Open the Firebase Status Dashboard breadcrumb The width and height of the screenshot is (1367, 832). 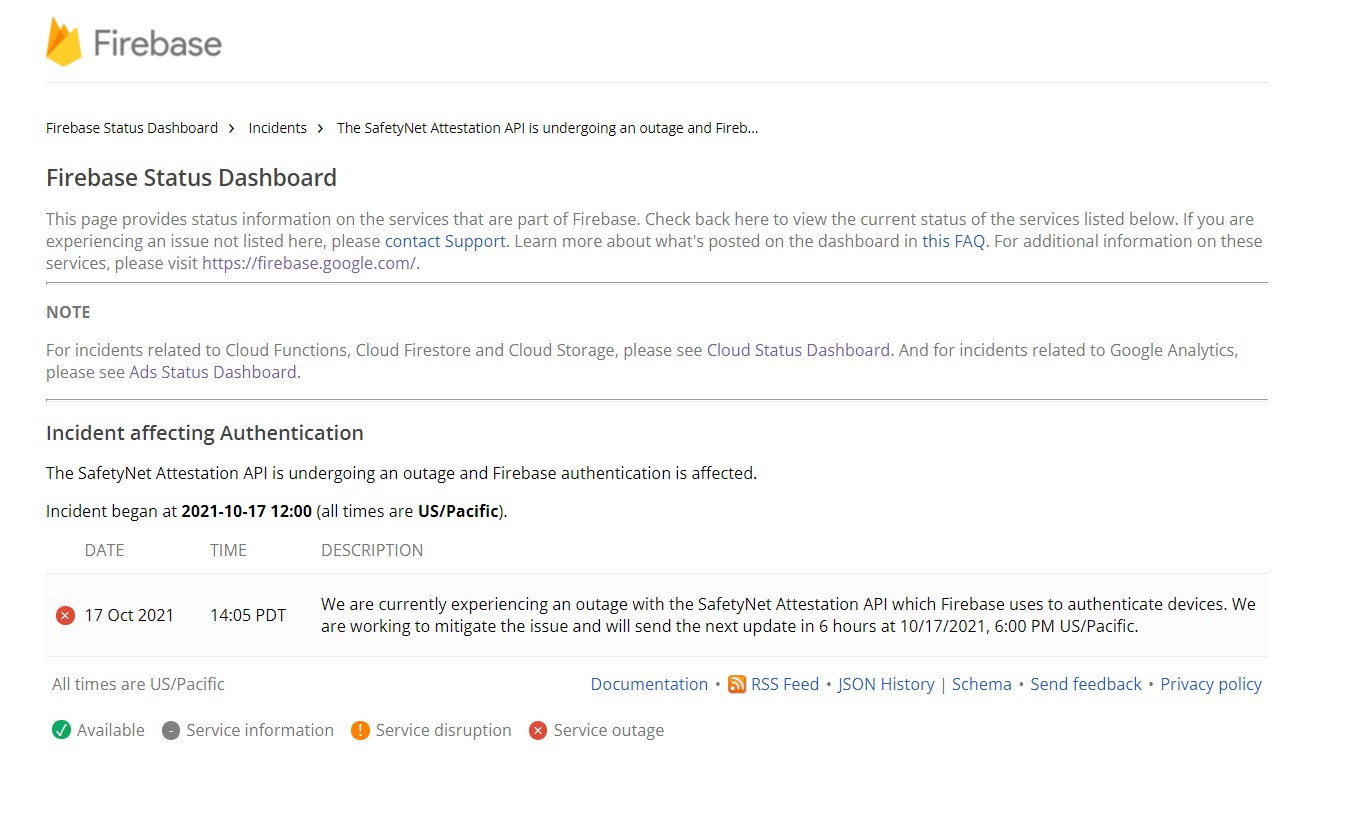tap(132, 128)
